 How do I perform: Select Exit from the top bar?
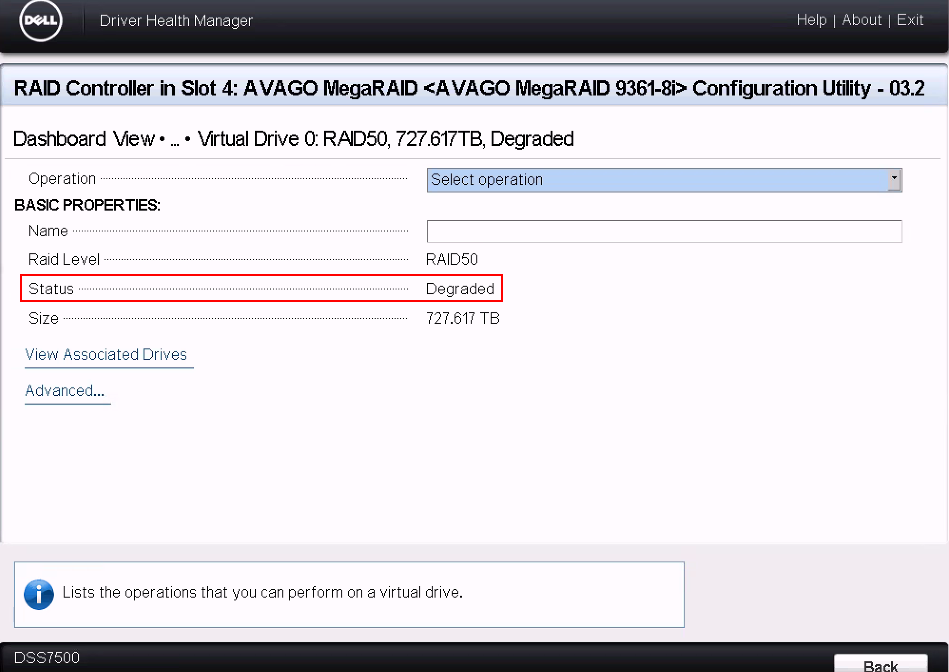tap(909, 20)
